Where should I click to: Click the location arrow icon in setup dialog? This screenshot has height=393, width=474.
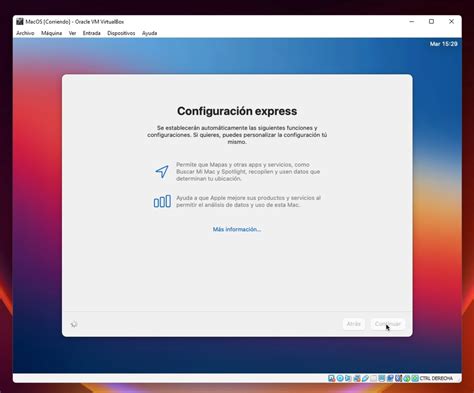tap(162, 172)
